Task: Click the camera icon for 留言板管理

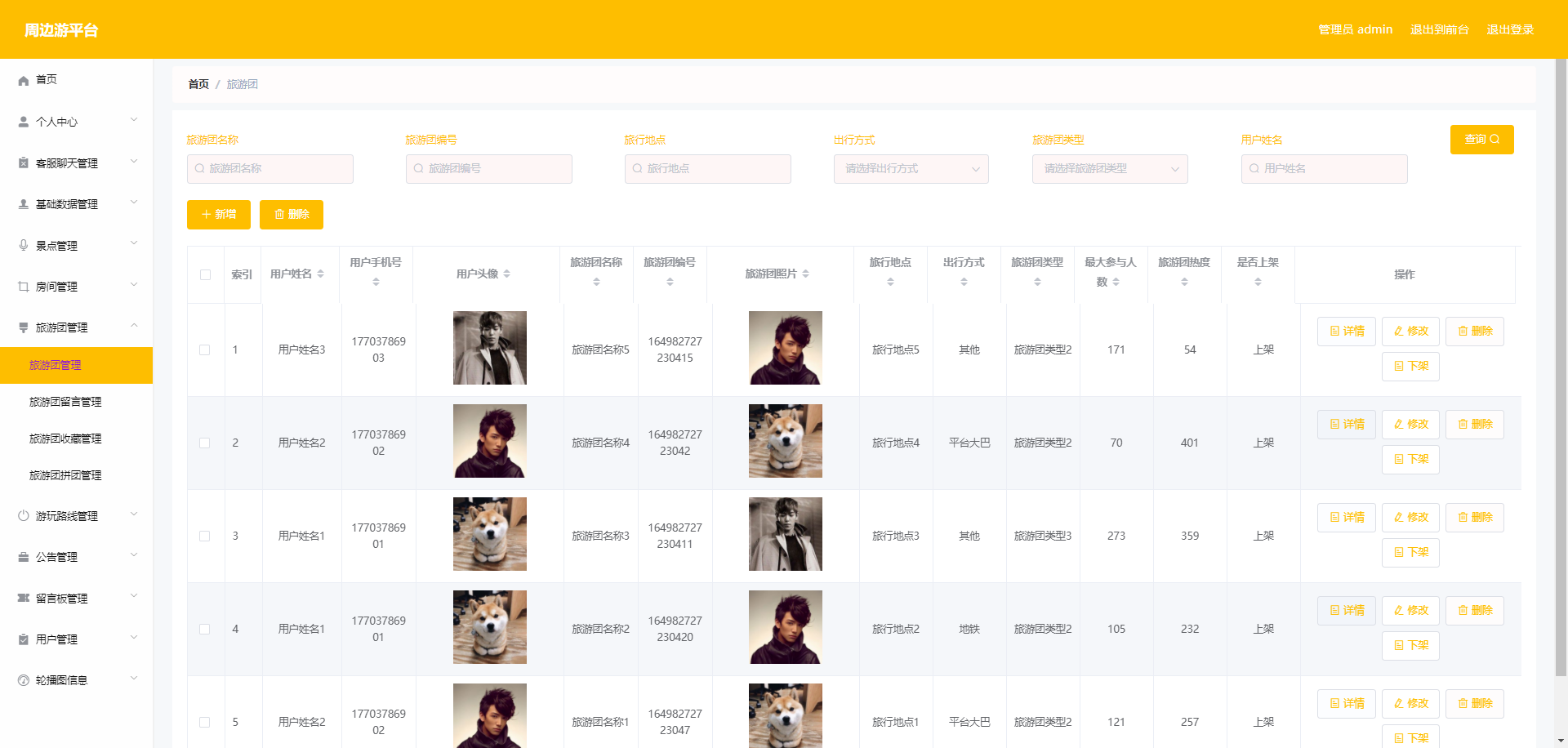Action: [x=24, y=599]
